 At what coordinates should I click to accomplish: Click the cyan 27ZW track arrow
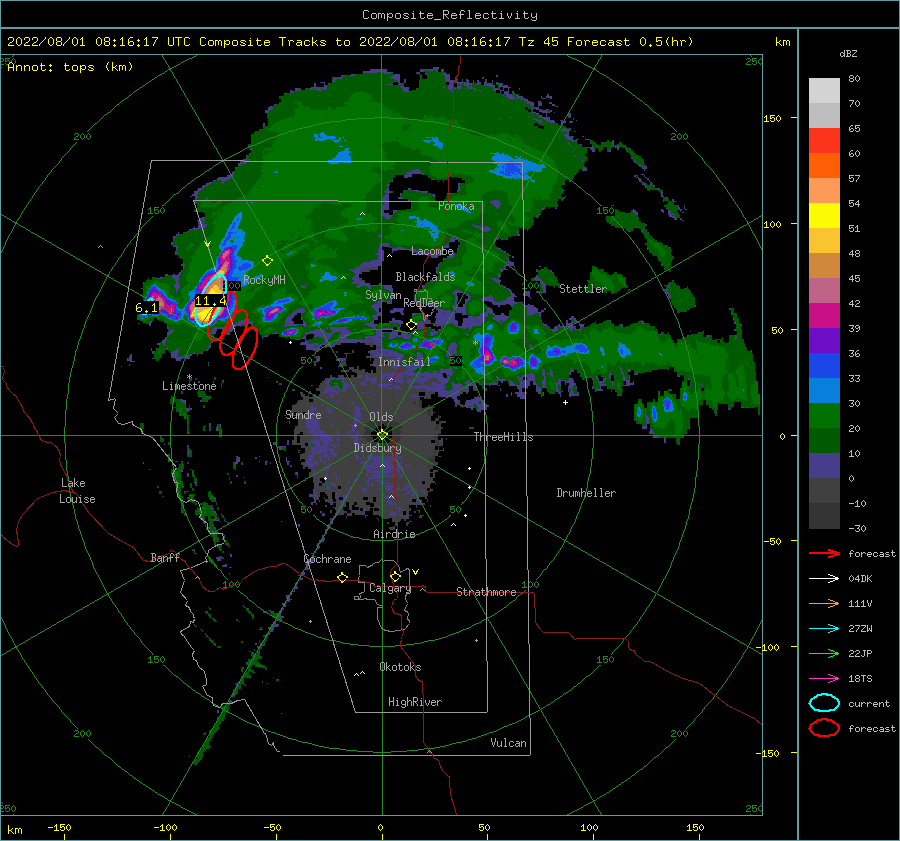click(x=824, y=629)
